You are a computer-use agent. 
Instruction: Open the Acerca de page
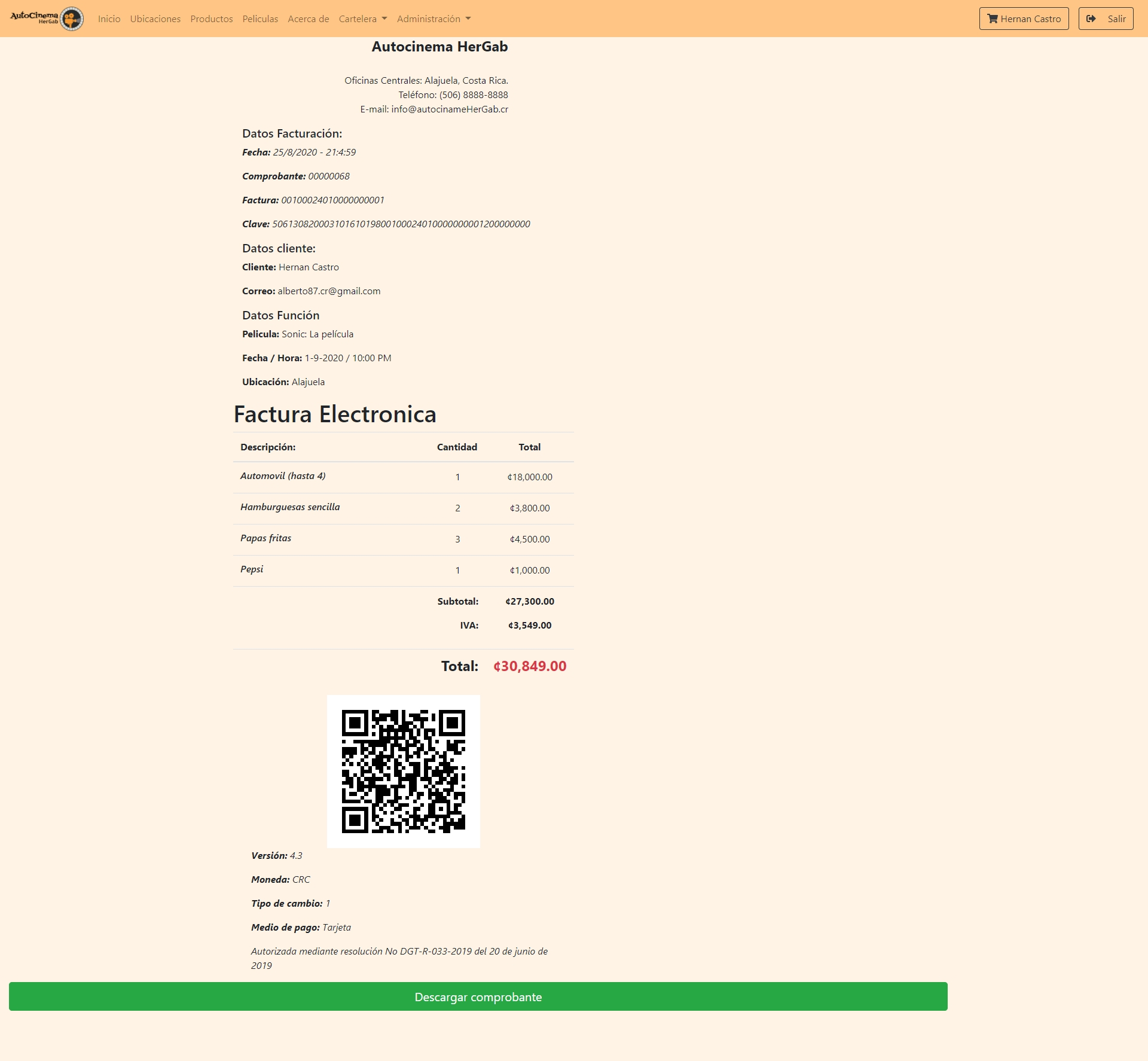(x=309, y=19)
